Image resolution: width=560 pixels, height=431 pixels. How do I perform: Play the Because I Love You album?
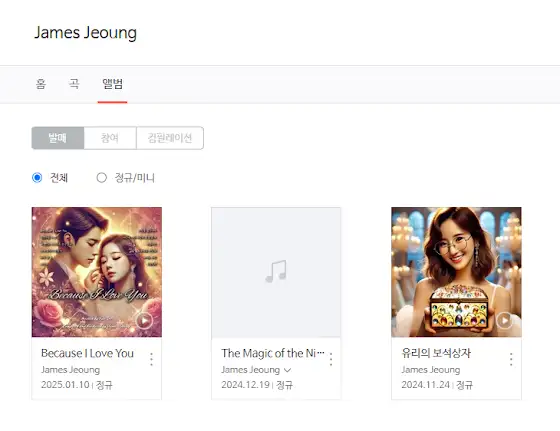coord(144,320)
